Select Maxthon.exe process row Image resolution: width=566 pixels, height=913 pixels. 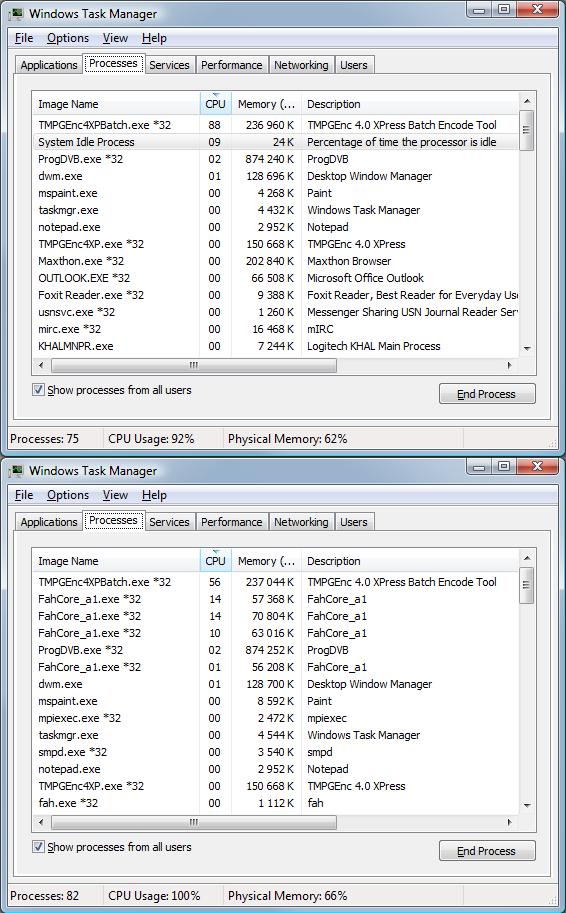tap(275, 261)
